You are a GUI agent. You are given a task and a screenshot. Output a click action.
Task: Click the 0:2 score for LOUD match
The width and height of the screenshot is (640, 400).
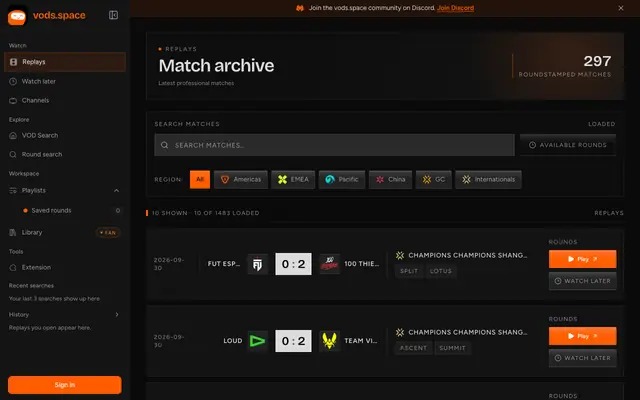pos(293,341)
